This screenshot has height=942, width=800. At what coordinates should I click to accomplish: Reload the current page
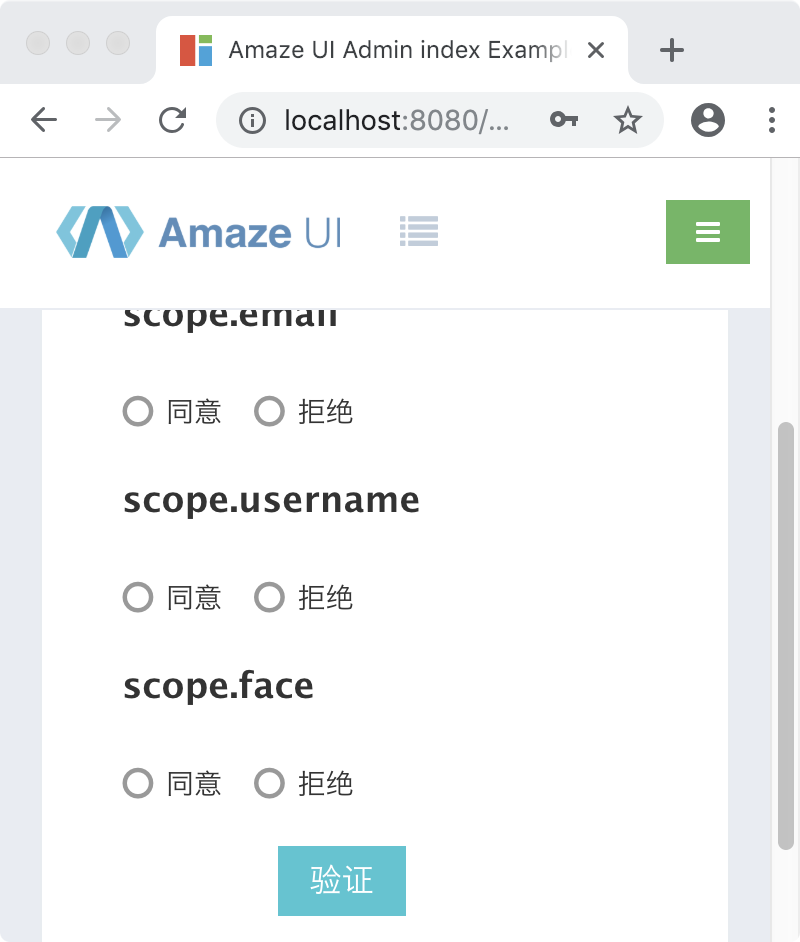coord(173,121)
